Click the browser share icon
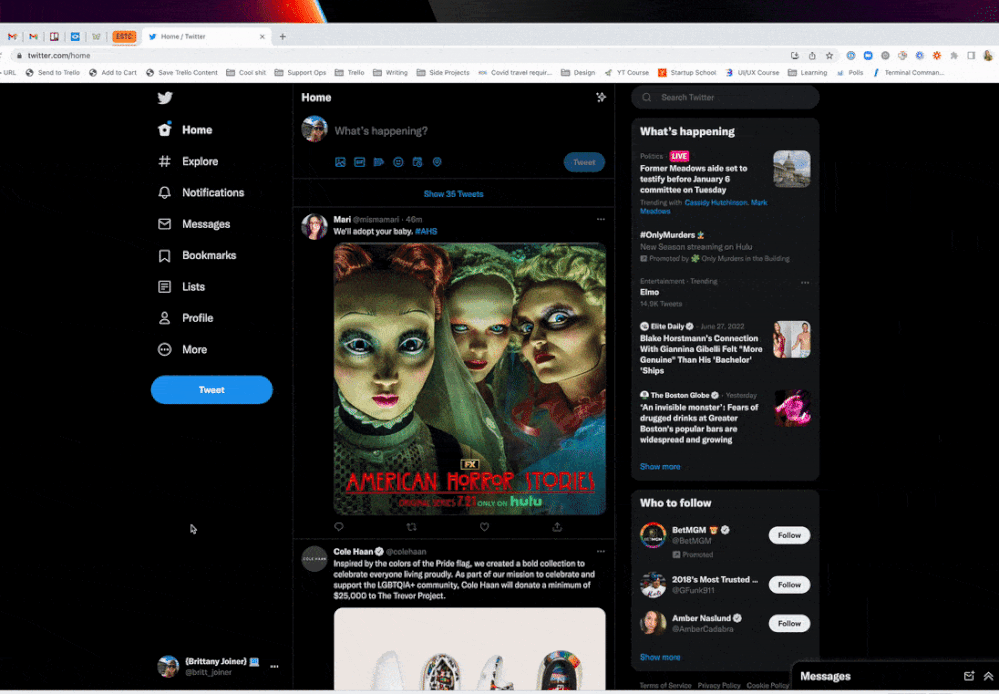 812,55
